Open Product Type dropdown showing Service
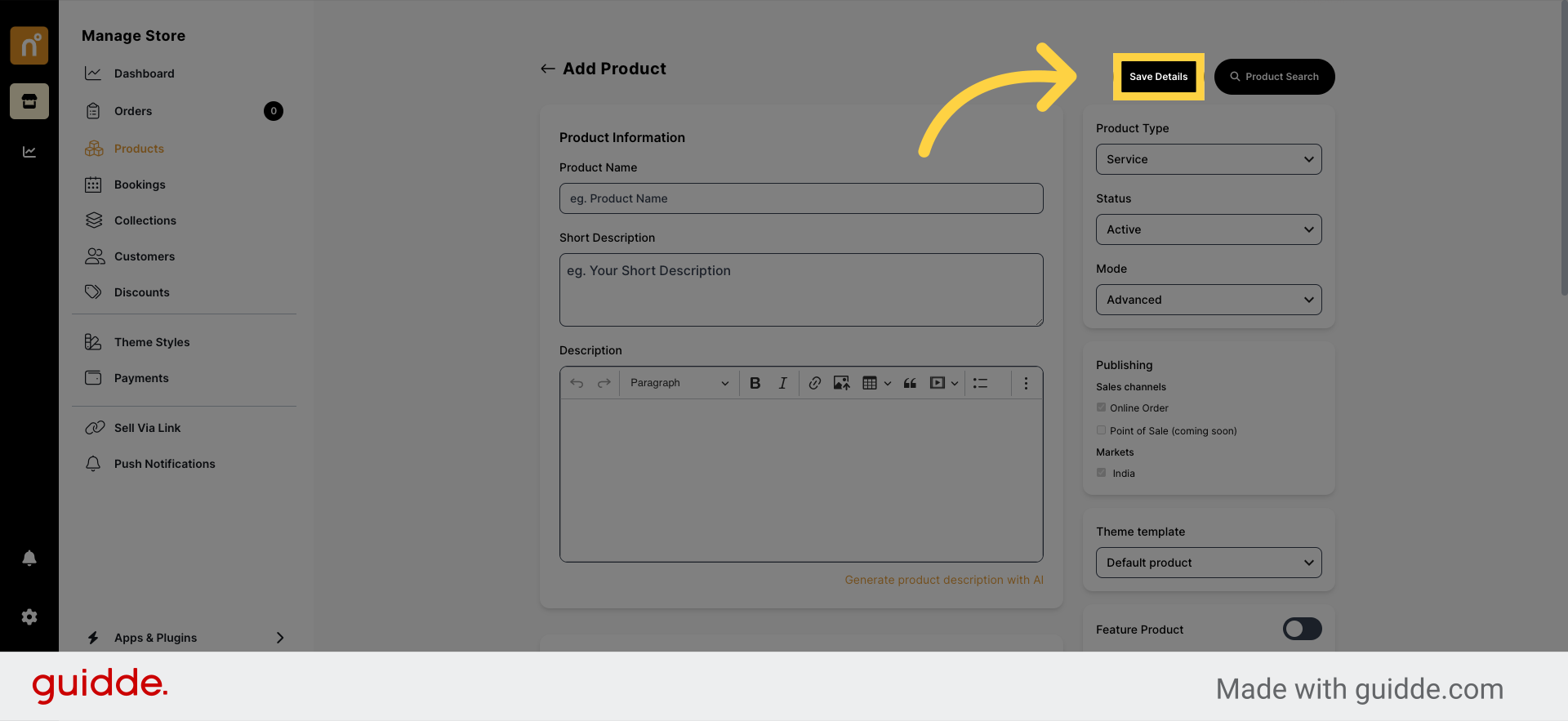This screenshot has height=721, width=1568. (1209, 159)
